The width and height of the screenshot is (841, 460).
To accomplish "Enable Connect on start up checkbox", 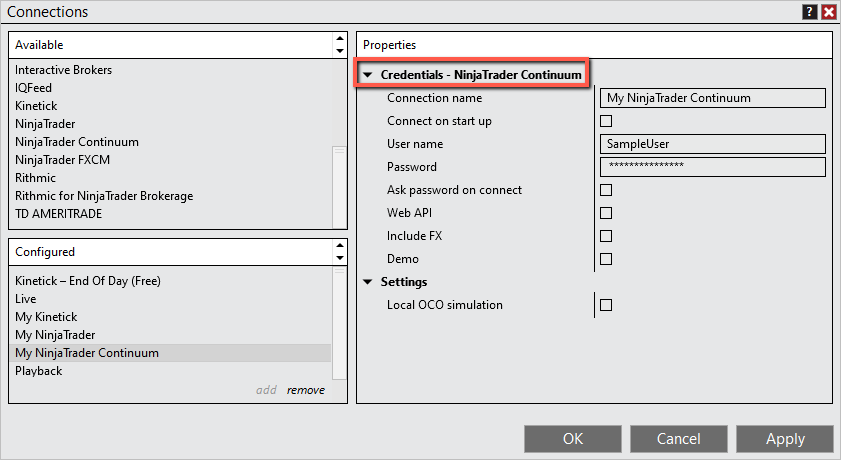I will tap(606, 121).
